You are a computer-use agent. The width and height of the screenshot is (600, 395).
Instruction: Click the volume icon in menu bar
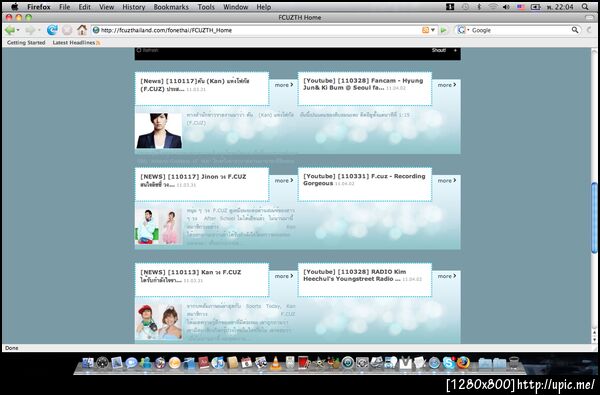tap(506, 7)
